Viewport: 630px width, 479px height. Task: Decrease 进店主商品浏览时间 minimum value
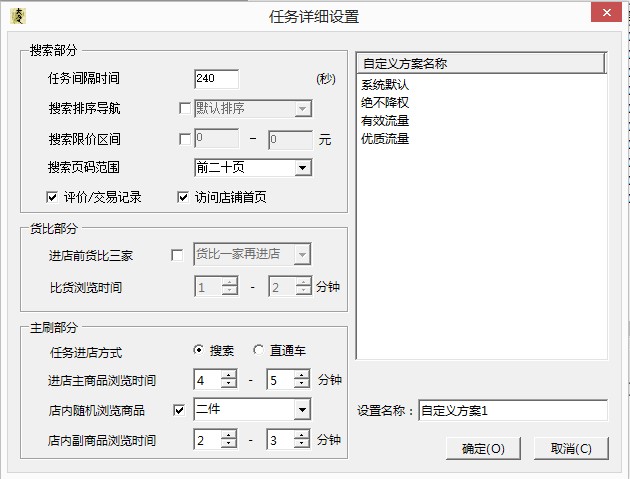[x=228, y=384]
